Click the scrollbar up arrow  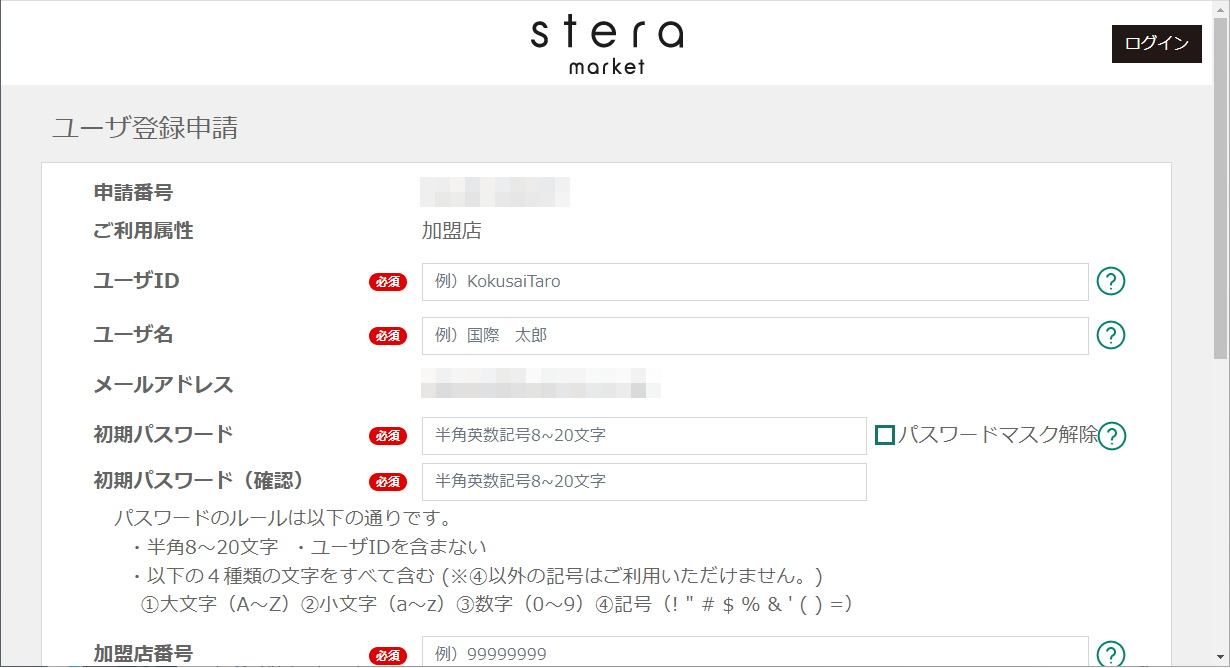coord(1221,9)
